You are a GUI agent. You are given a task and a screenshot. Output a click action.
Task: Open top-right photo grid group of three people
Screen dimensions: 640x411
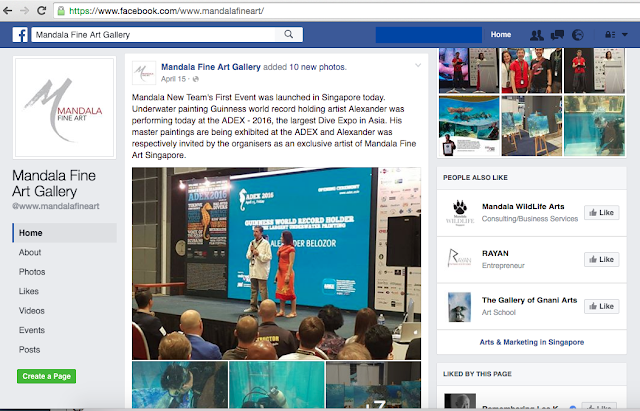click(x=531, y=71)
